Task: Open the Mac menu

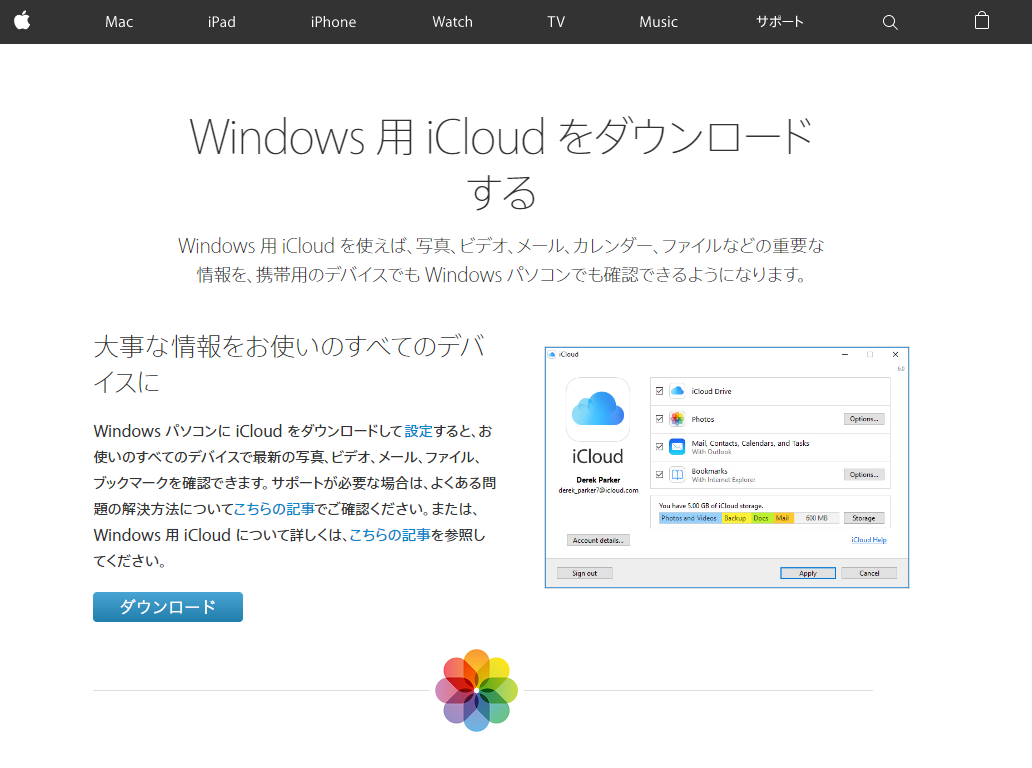Action: [119, 22]
